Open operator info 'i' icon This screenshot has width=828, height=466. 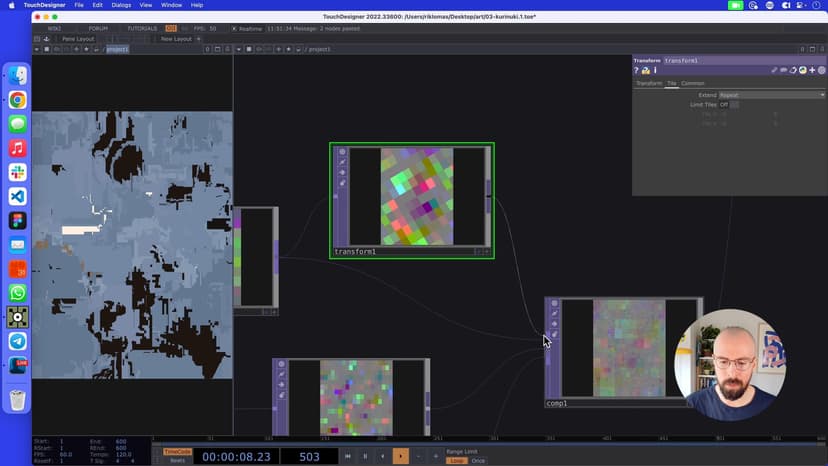(x=655, y=70)
